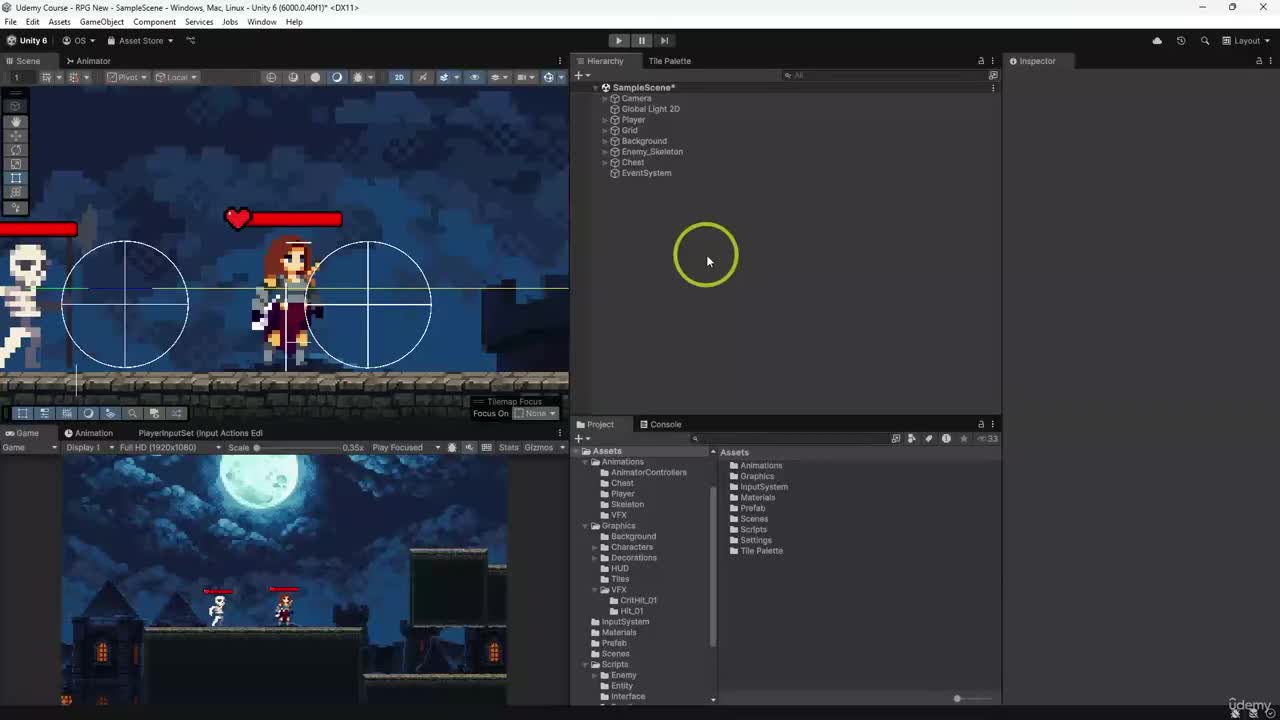Open the Window menu
The image size is (1280, 720).
pos(261,22)
